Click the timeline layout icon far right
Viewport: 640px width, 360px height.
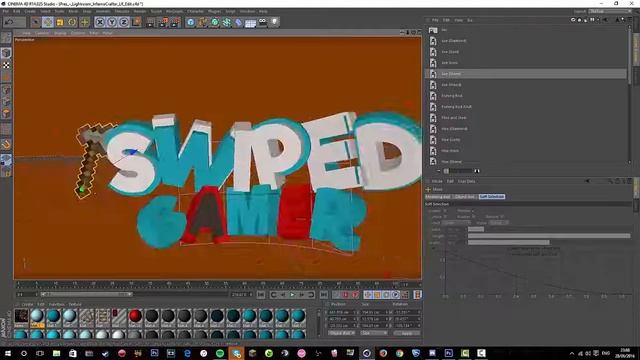(417, 294)
